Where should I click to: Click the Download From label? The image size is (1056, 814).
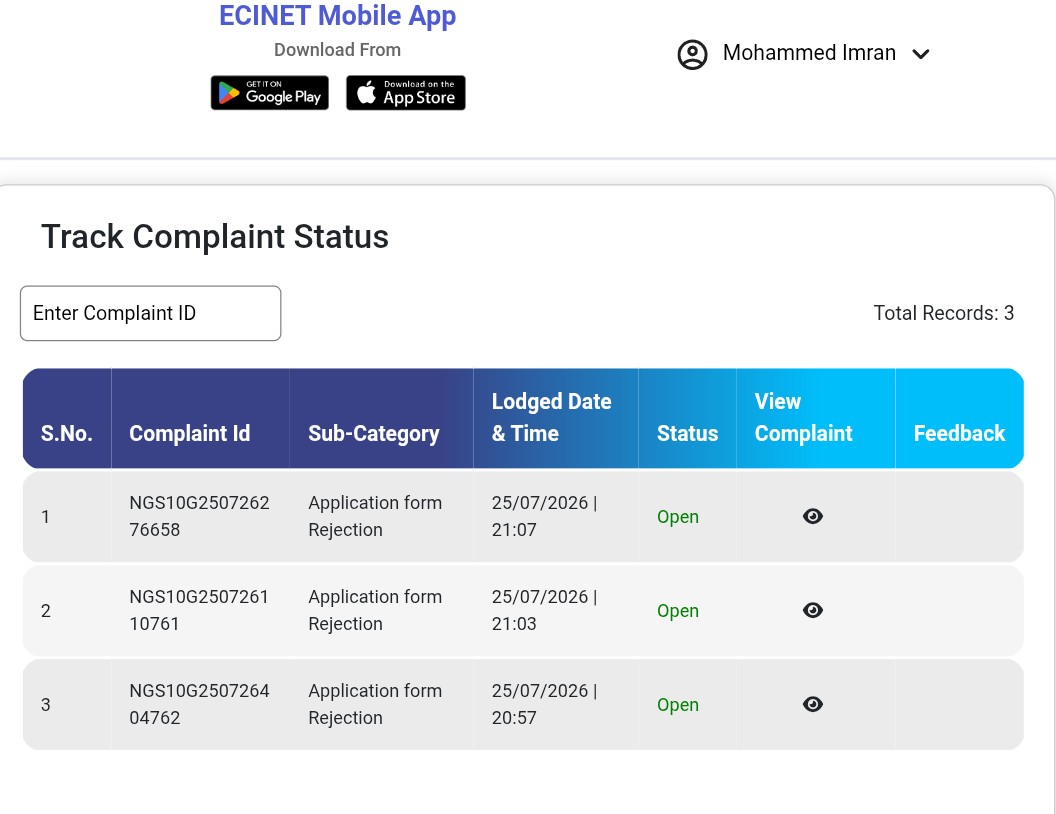tap(337, 50)
